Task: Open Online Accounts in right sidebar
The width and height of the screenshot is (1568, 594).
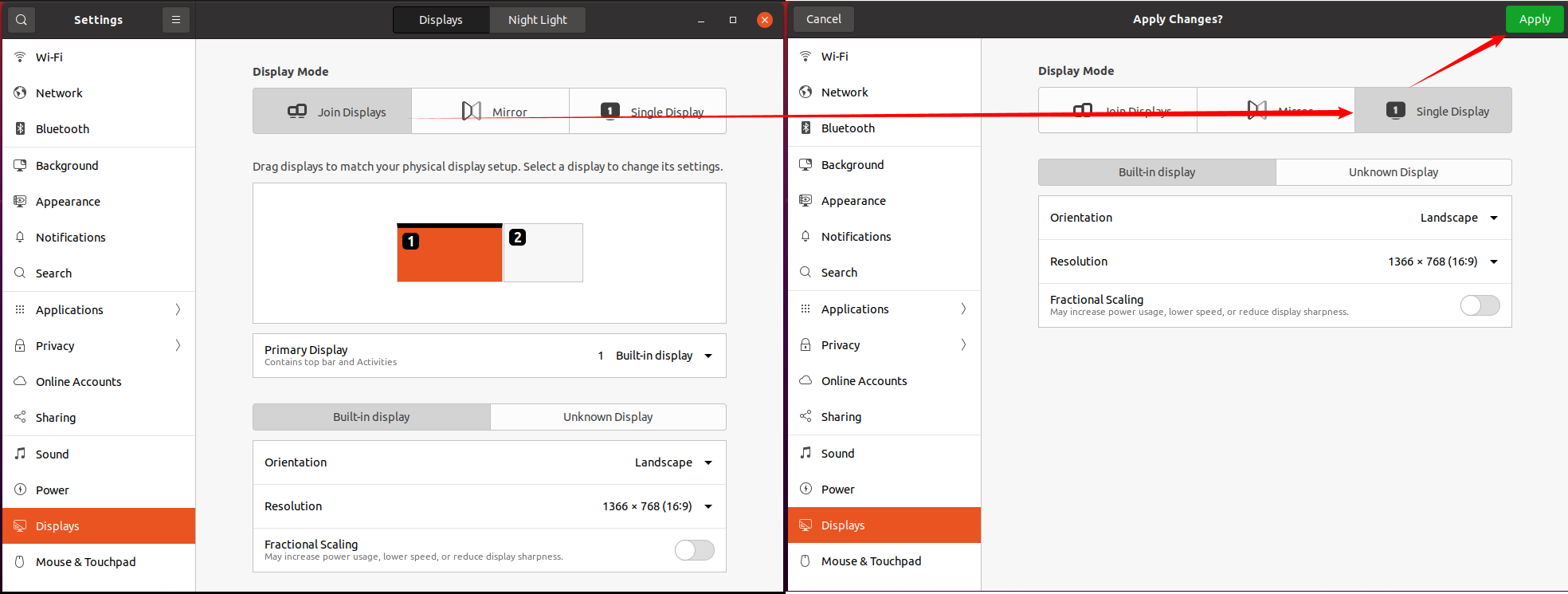Action: (x=884, y=381)
